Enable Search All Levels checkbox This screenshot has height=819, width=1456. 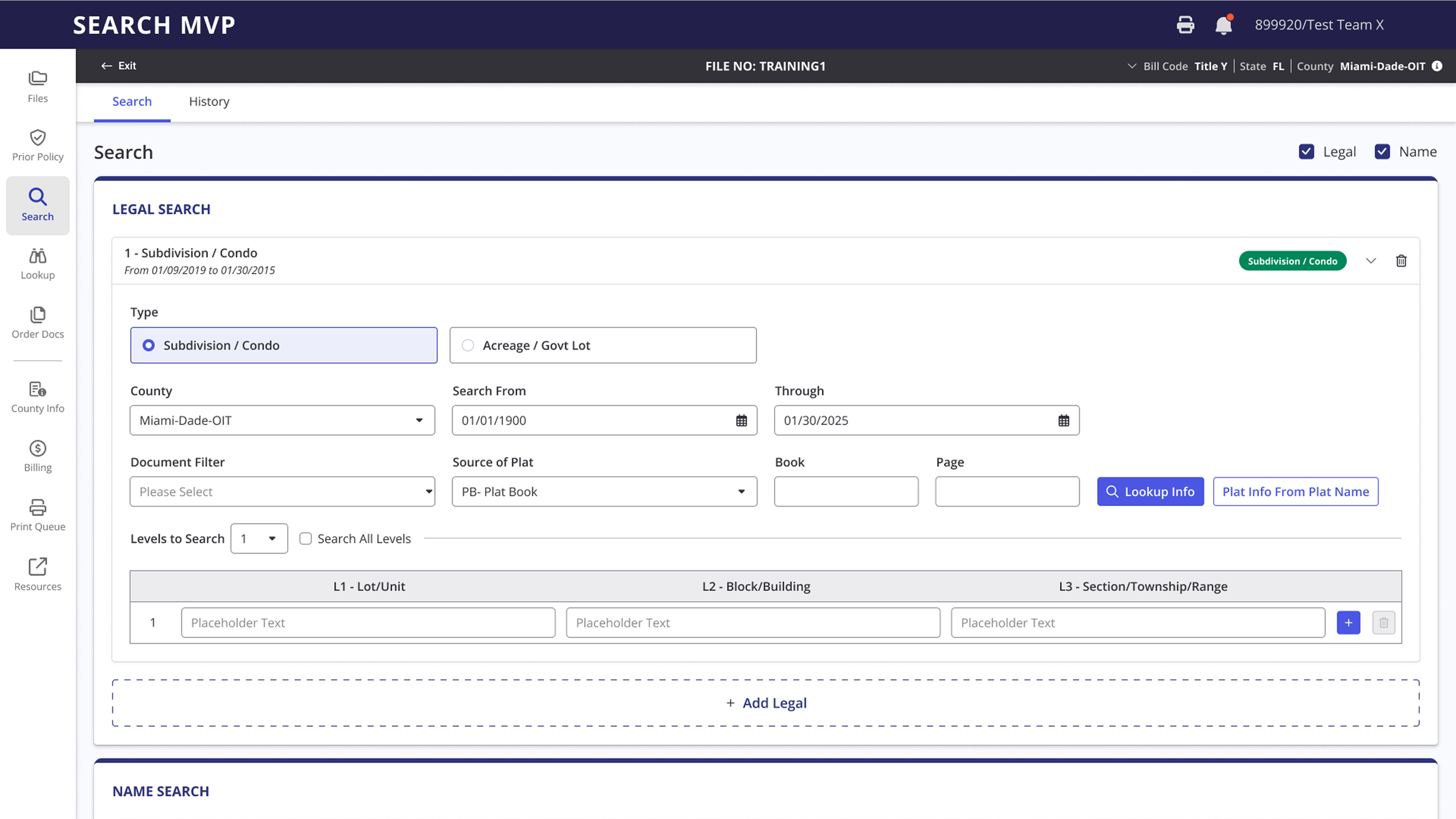305,539
